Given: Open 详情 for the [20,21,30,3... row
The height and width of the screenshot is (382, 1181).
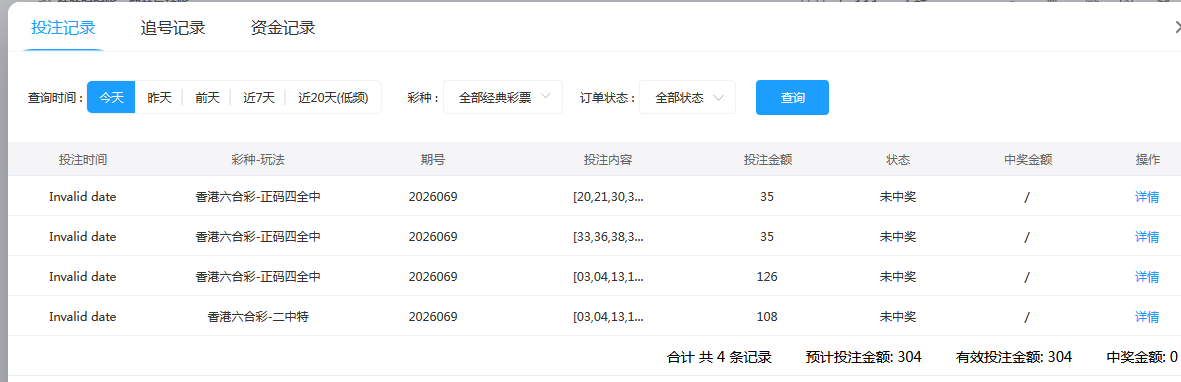Looking at the screenshot, I should click(1147, 197).
